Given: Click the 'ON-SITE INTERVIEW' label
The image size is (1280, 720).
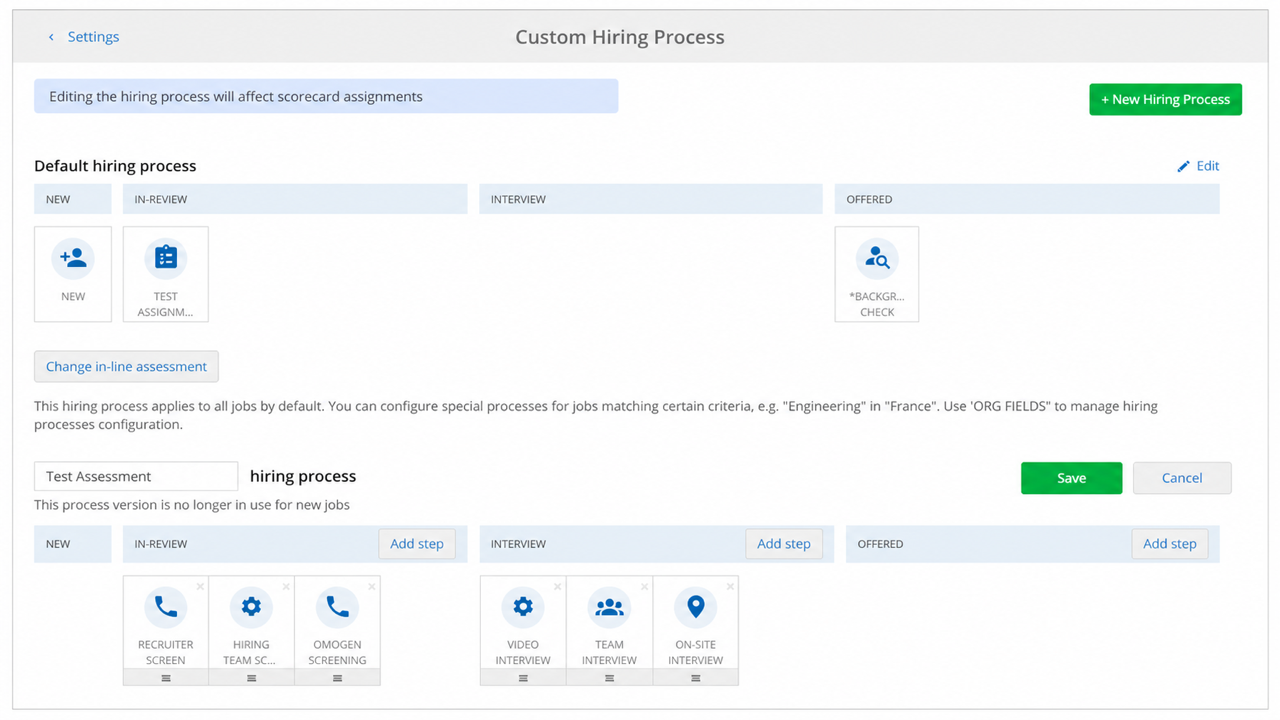Looking at the screenshot, I should 696,652.
